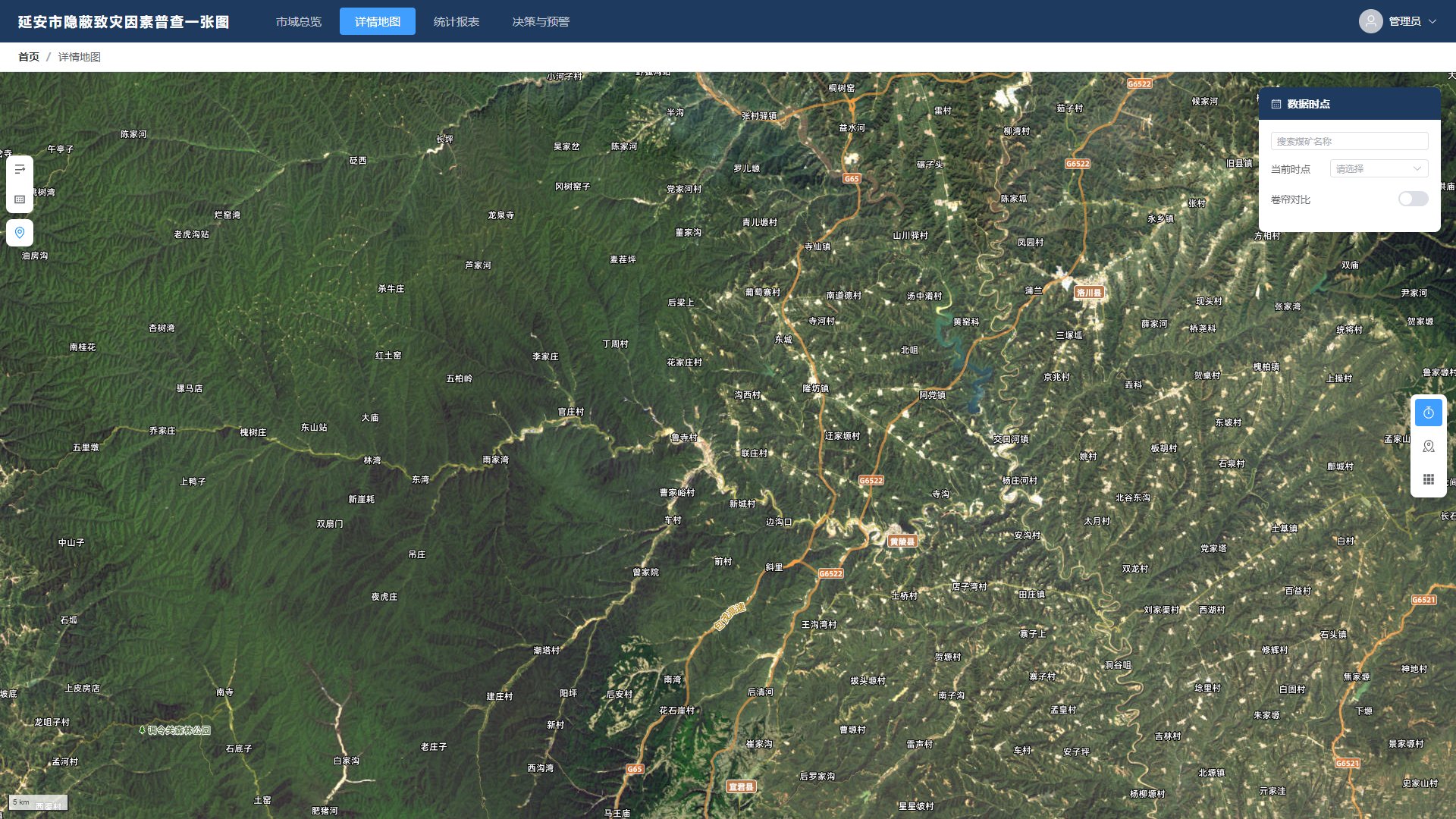Screen dimensions: 1456x819
Task: Click the 张村驿镇 town label
Action: (759, 116)
